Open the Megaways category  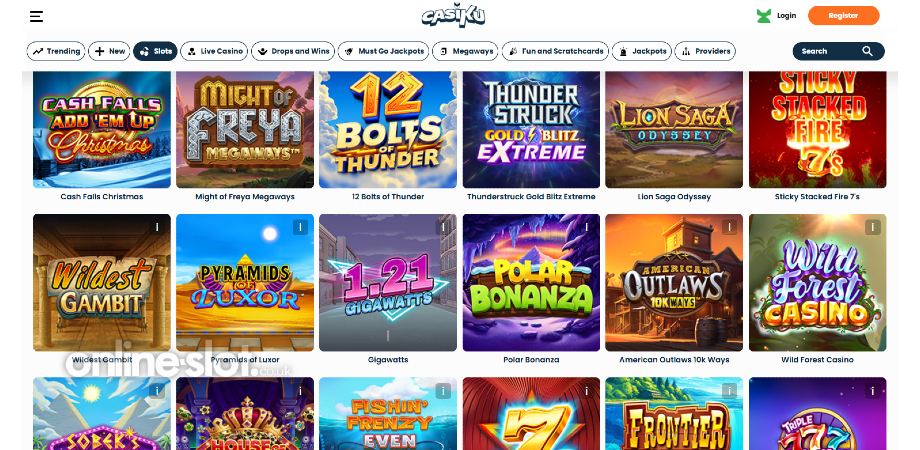click(x=465, y=51)
